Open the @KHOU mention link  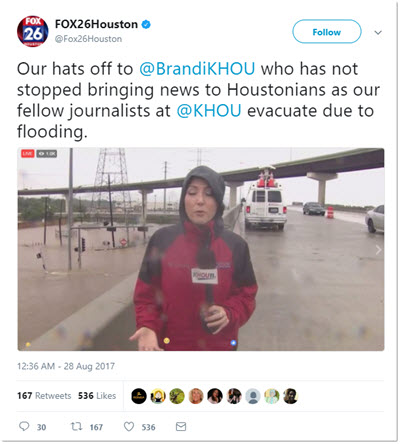[209, 111]
